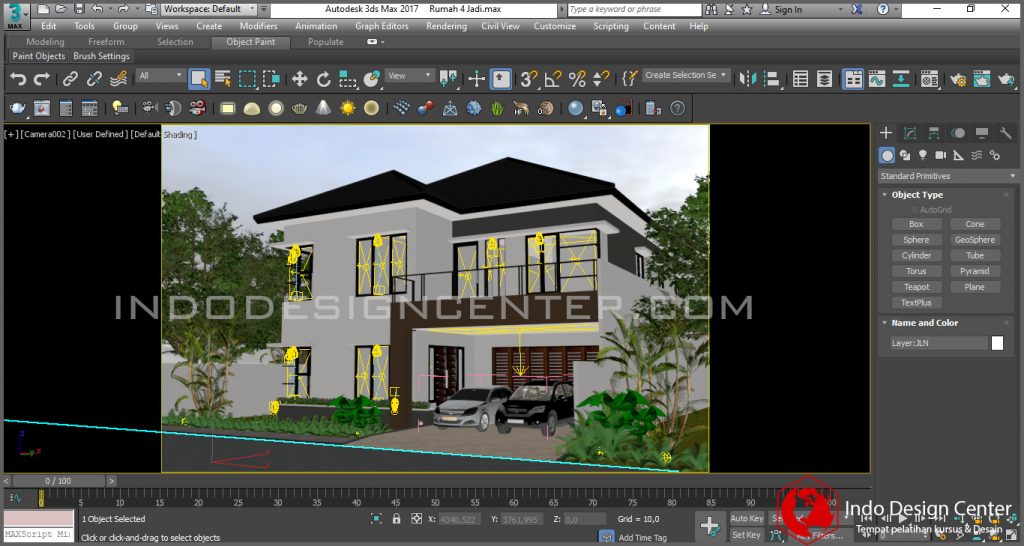Open the Graph Editors menu

[382, 26]
